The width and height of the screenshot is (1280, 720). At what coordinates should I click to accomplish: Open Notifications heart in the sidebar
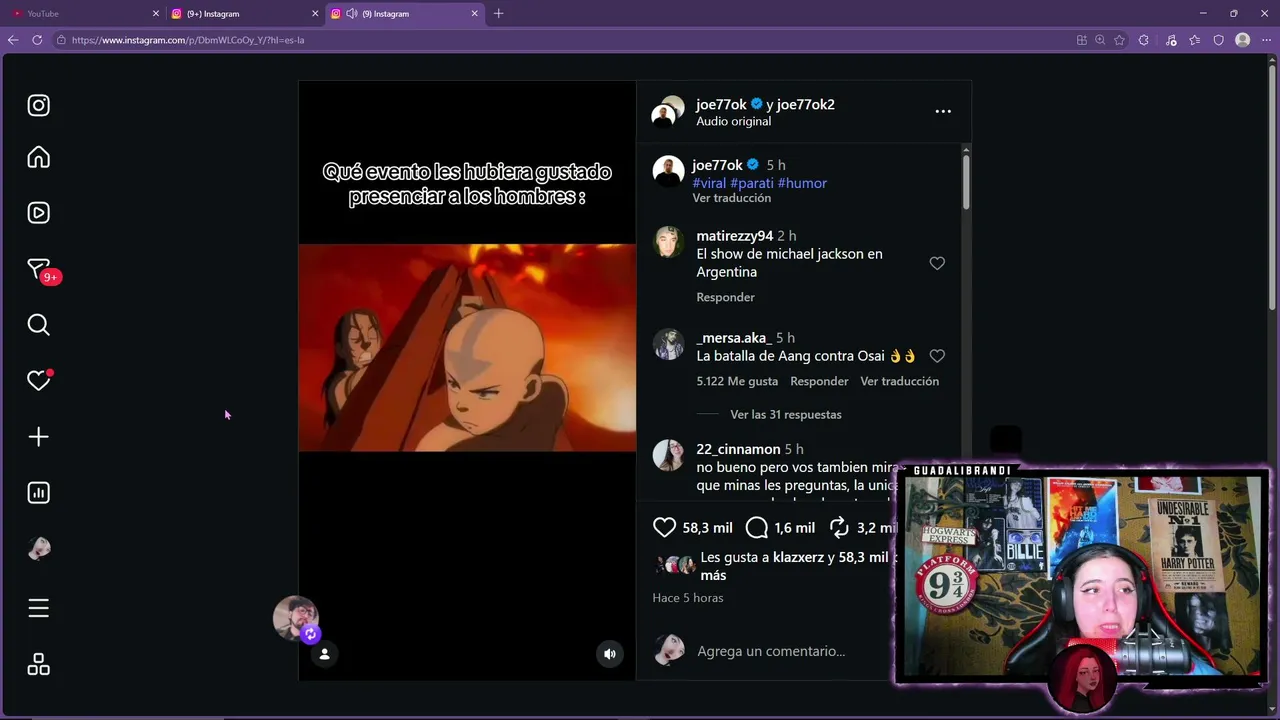tap(38, 380)
